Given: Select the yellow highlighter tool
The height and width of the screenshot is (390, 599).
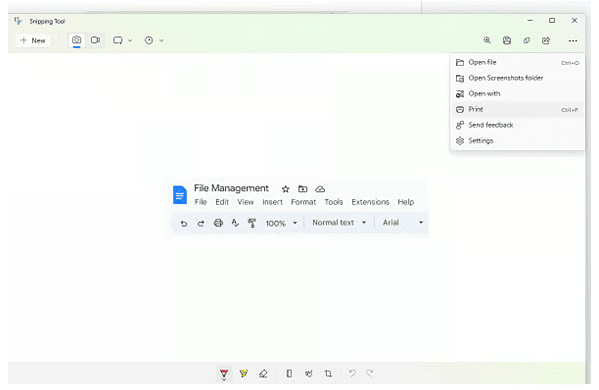Looking at the screenshot, I should 243,374.
